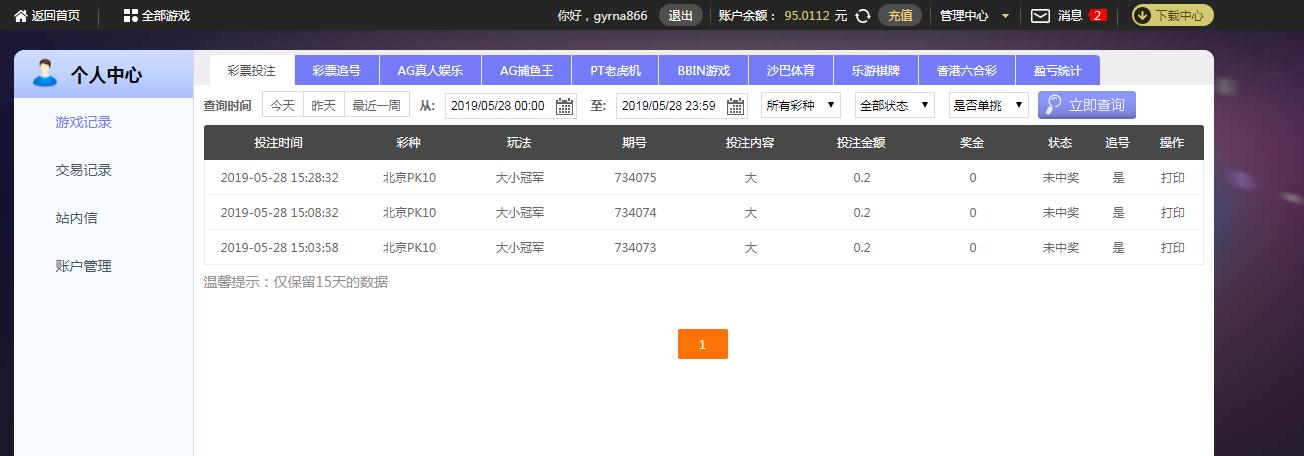
Task: Go to the 沙巴体育 tab
Action: tap(791, 70)
